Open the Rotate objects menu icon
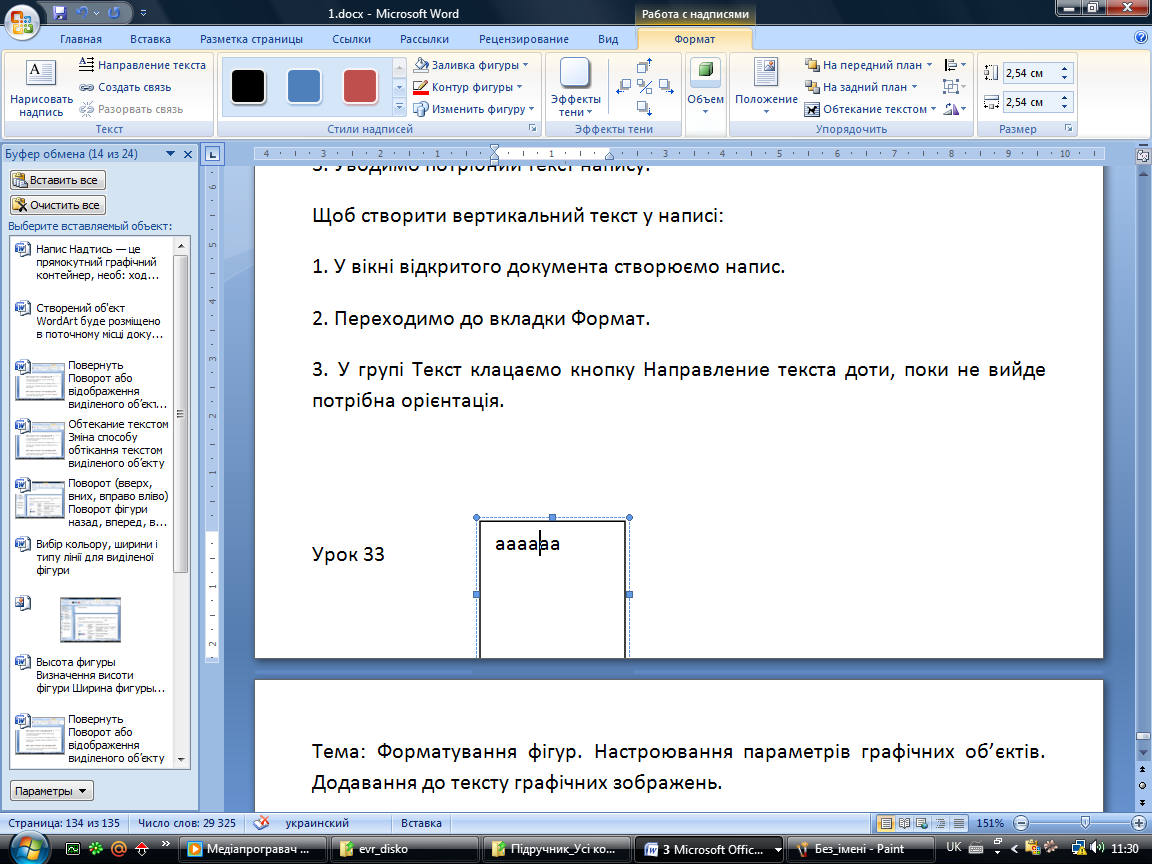1152x864 pixels. click(x=954, y=109)
